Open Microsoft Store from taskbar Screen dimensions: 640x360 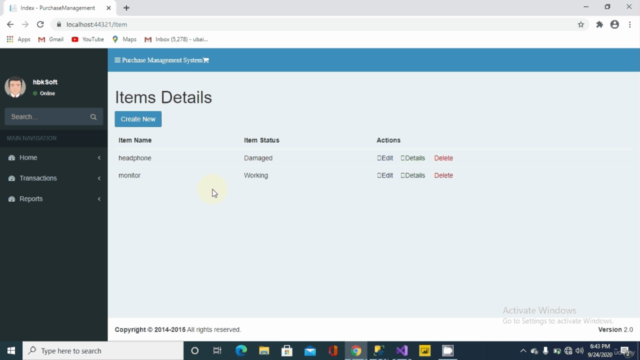pos(287,351)
